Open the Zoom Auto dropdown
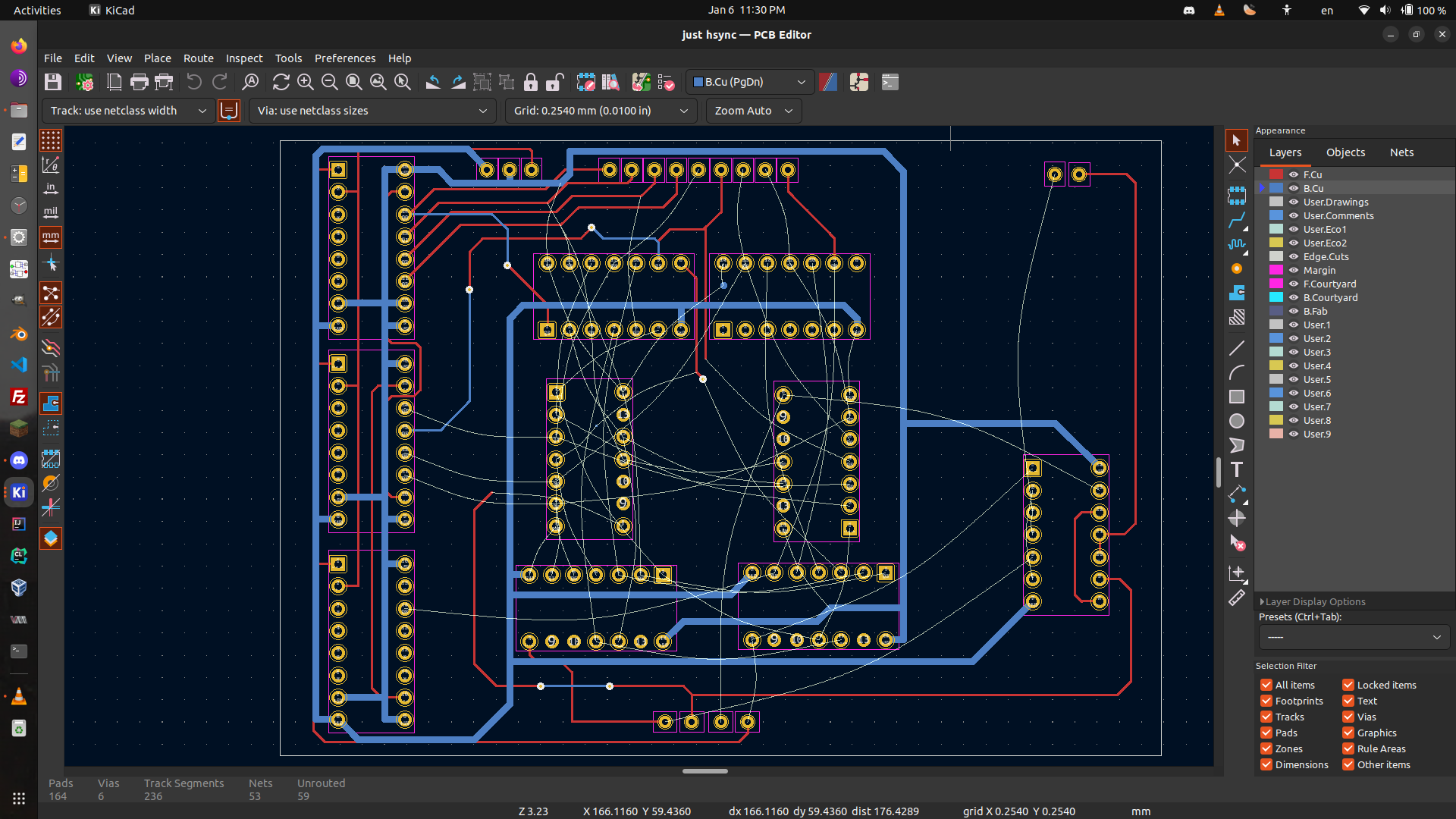1456x819 pixels. (x=754, y=111)
